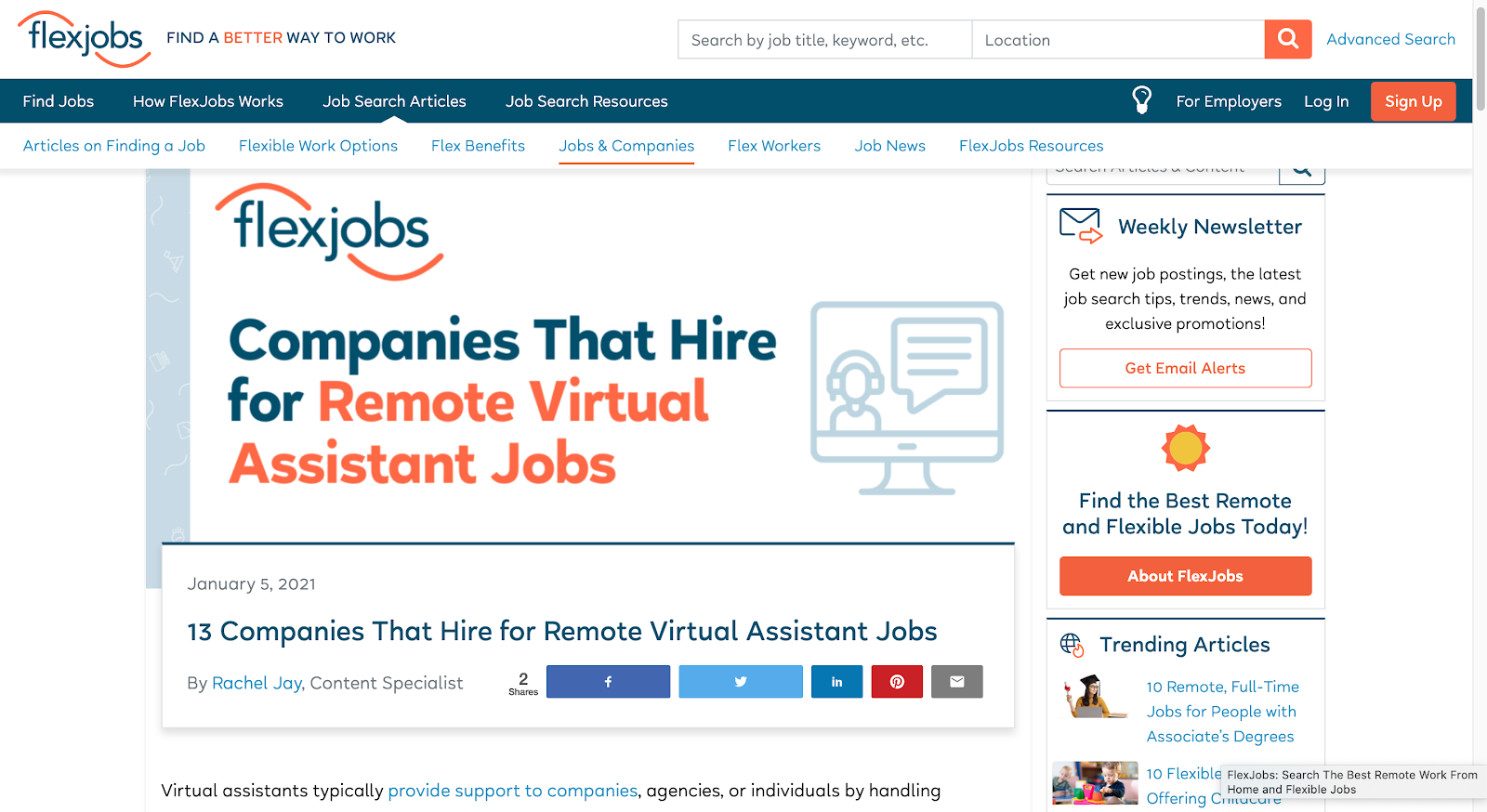Go to For Employers page
Image resolution: width=1487 pixels, height=812 pixels.
coord(1229,101)
